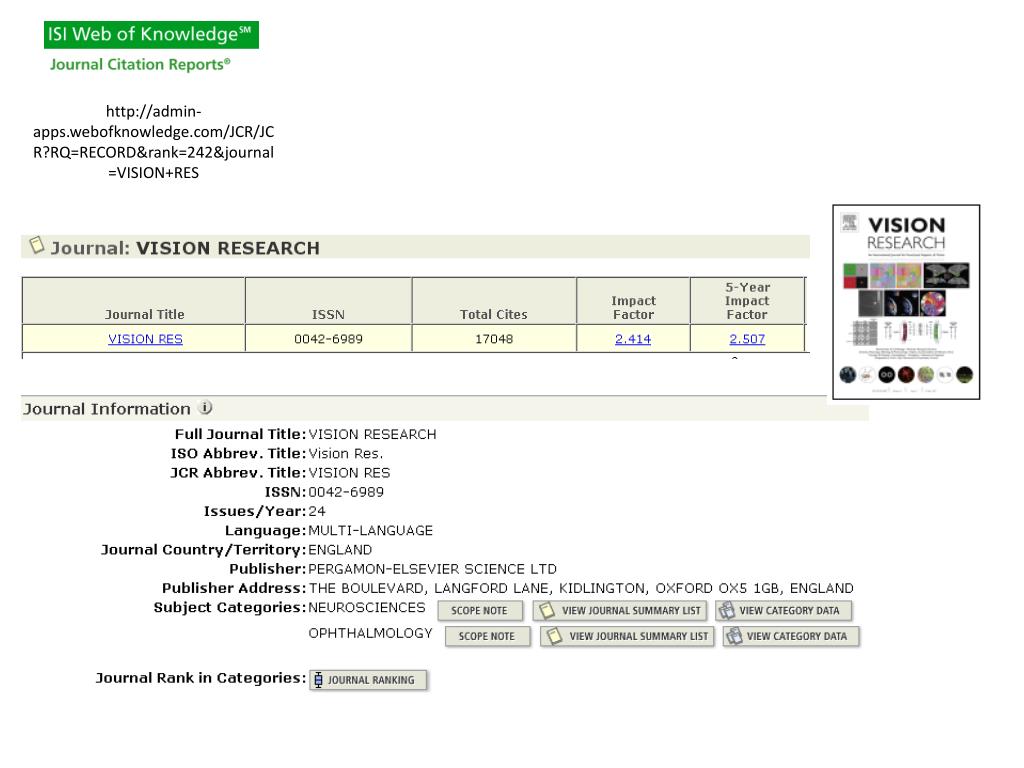Select the ISO abbreviation Vision Res.
Screen dimensions: 1024x768
click(346, 453)
